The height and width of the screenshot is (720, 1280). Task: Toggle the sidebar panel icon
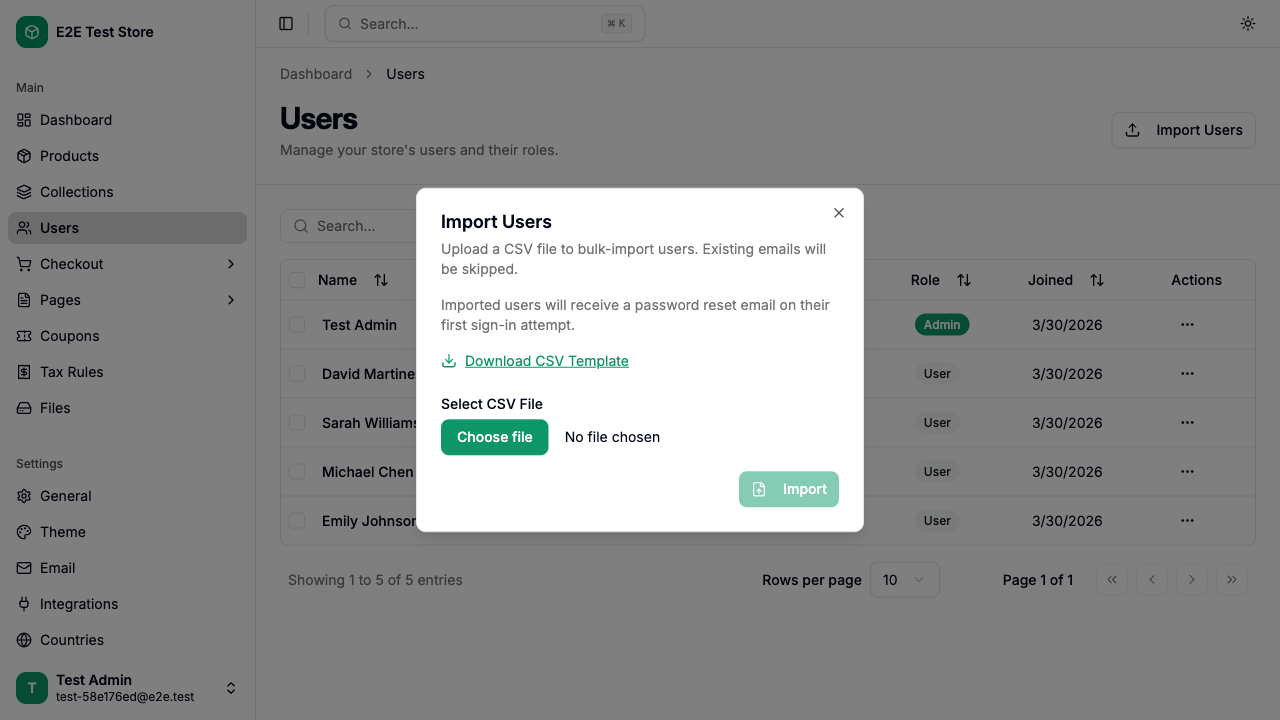point(286,24)
